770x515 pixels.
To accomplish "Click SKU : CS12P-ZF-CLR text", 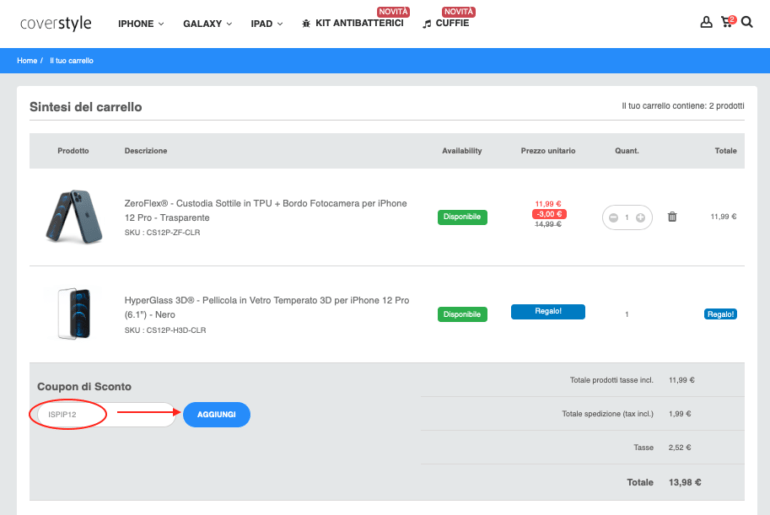I will tap(162, 232).
